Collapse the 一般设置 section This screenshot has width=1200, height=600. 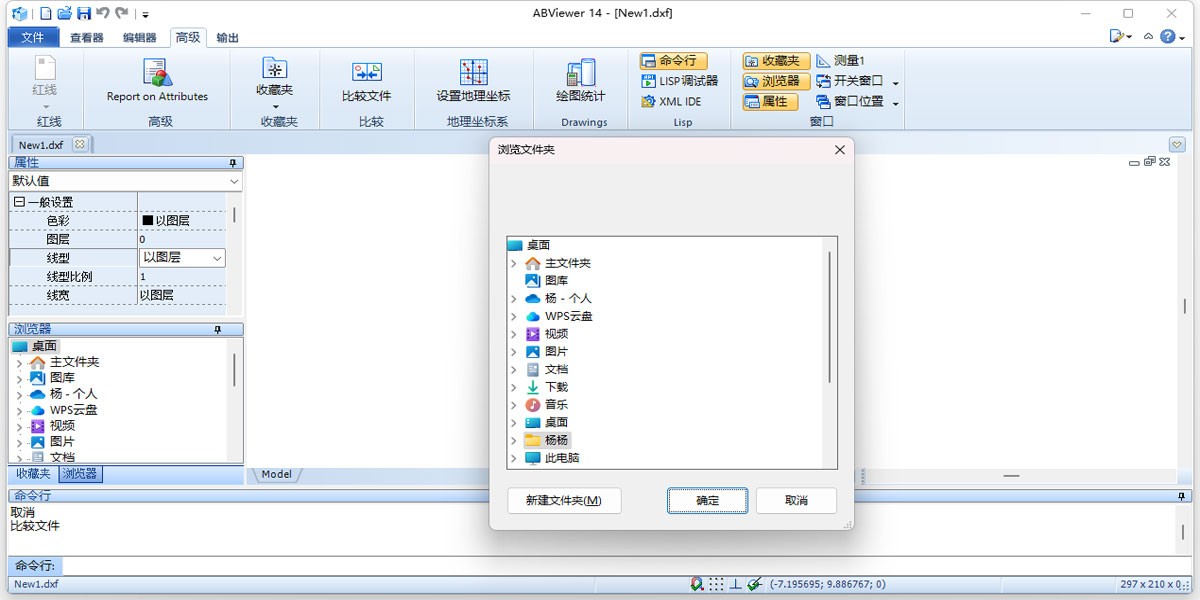point(18,202)
